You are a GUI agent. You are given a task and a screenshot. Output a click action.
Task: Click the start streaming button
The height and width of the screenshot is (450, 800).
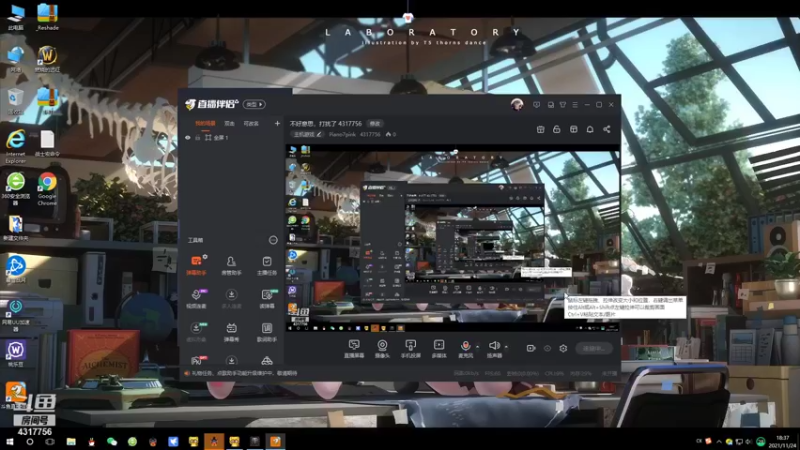594,348
